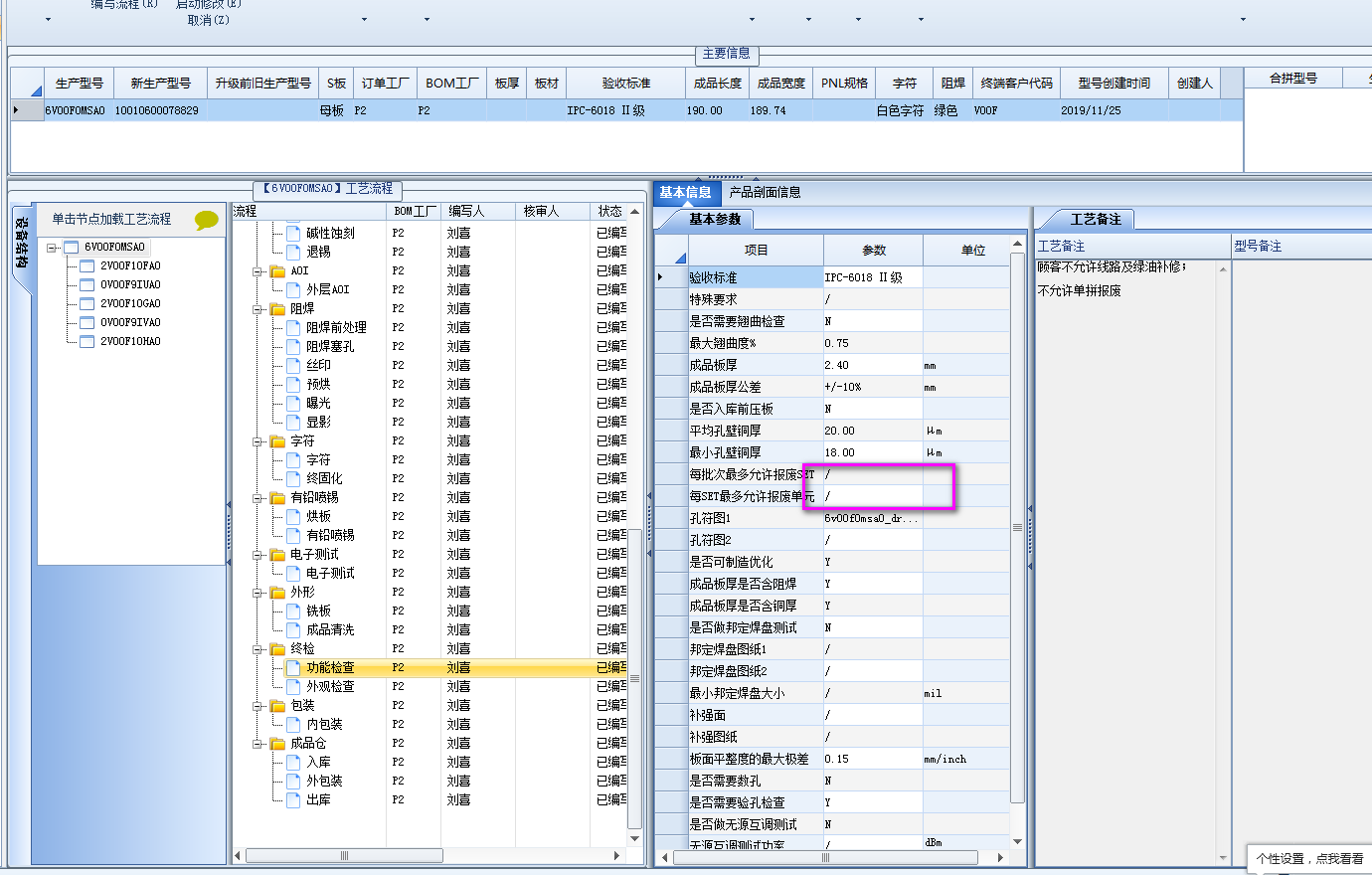Viewport: 1372px width, 875px height.
Task: Click parameter grid scrollbar down arrow
Action: (1017, 841)
